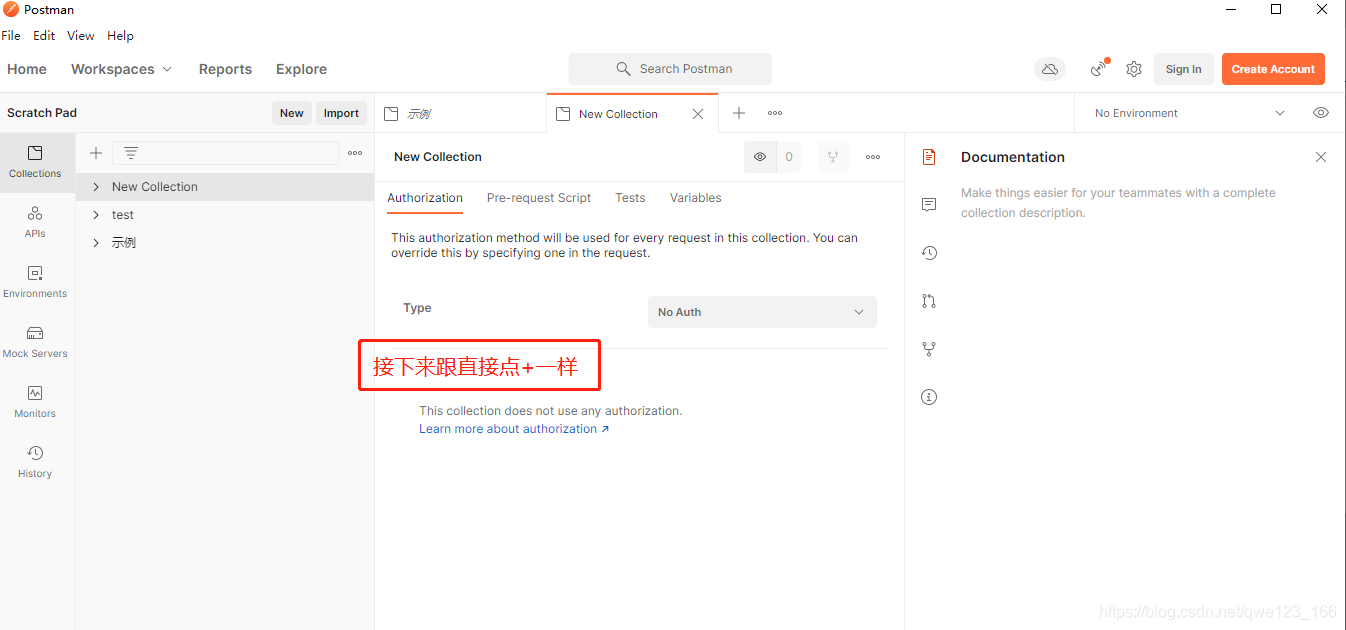Switch to the Authorization tab
This screenshot has width=1346, height=630.
(x=425, y=198)
